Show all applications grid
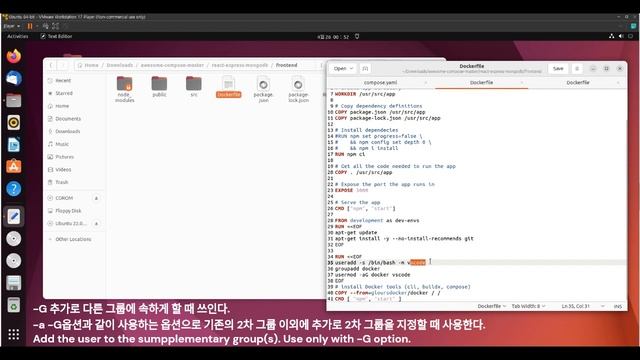The width and height of the screenshot is (640, 360). click(x=14, y=334)
